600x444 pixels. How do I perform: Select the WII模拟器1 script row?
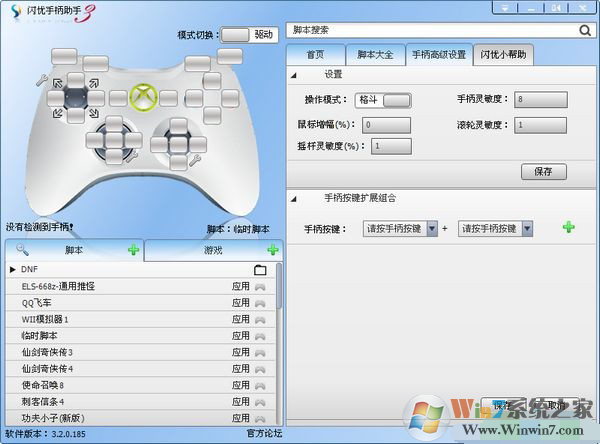click(140, 320)
